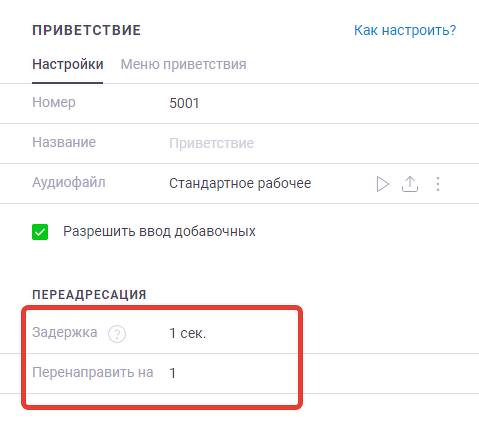
Task: Edit the Перенаправить на value 1
Action: tap(172, 373)
